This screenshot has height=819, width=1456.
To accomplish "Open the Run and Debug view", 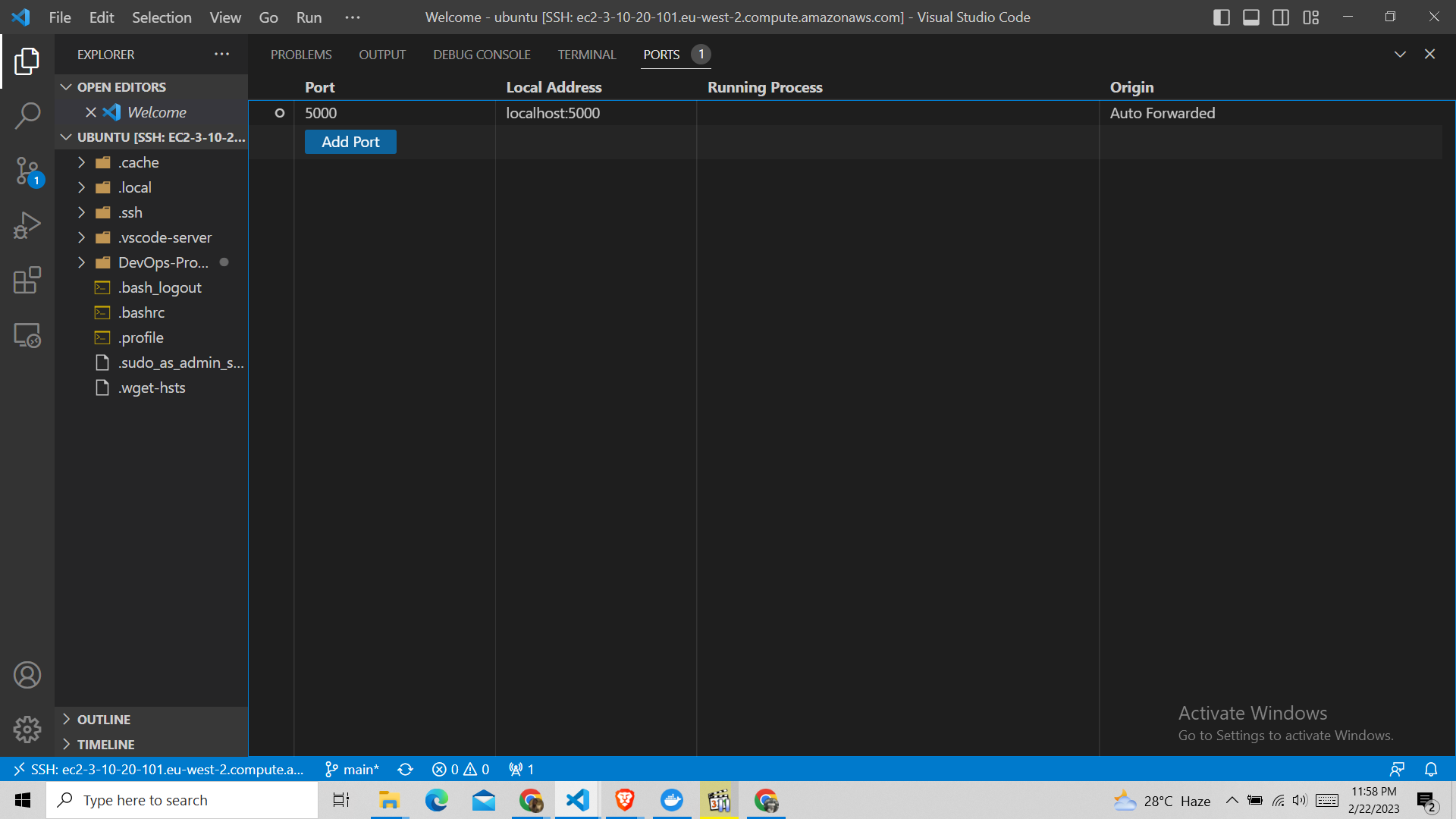I will pos(27,225).
